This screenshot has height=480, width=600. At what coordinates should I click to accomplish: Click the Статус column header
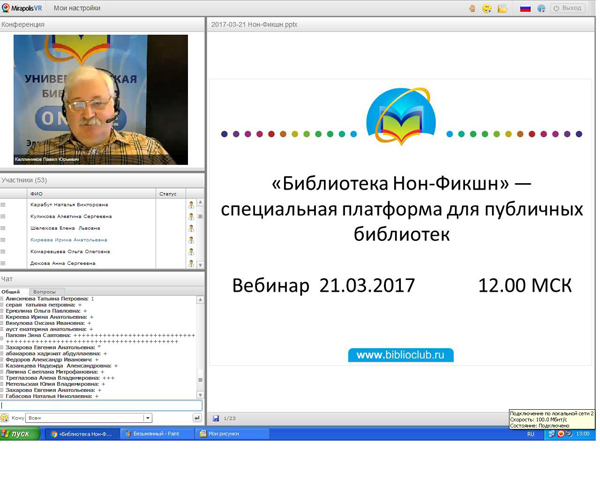[x=170, y=194]
